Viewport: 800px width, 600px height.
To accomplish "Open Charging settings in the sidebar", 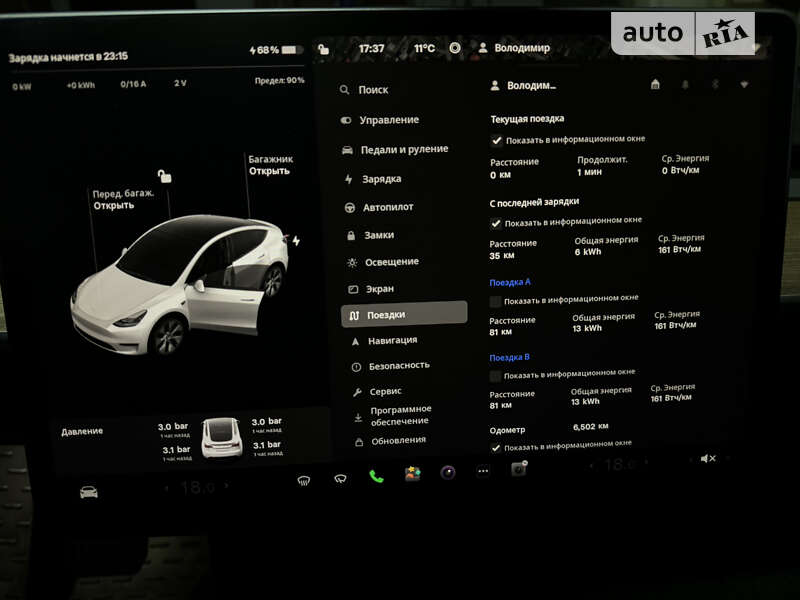I will 383,178.
